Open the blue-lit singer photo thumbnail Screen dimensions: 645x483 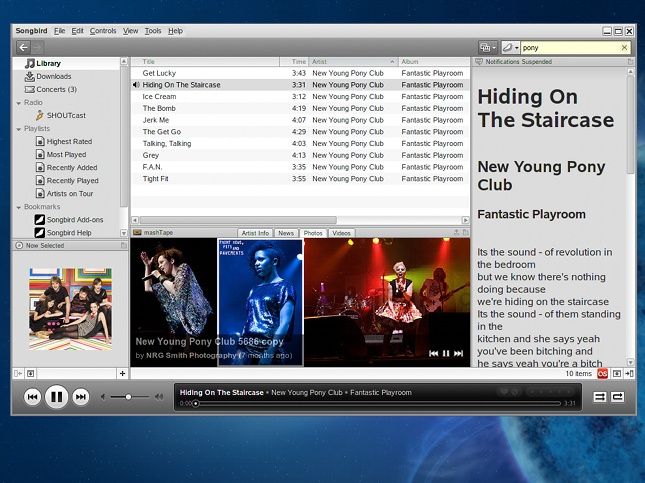(x=260, y=302)
